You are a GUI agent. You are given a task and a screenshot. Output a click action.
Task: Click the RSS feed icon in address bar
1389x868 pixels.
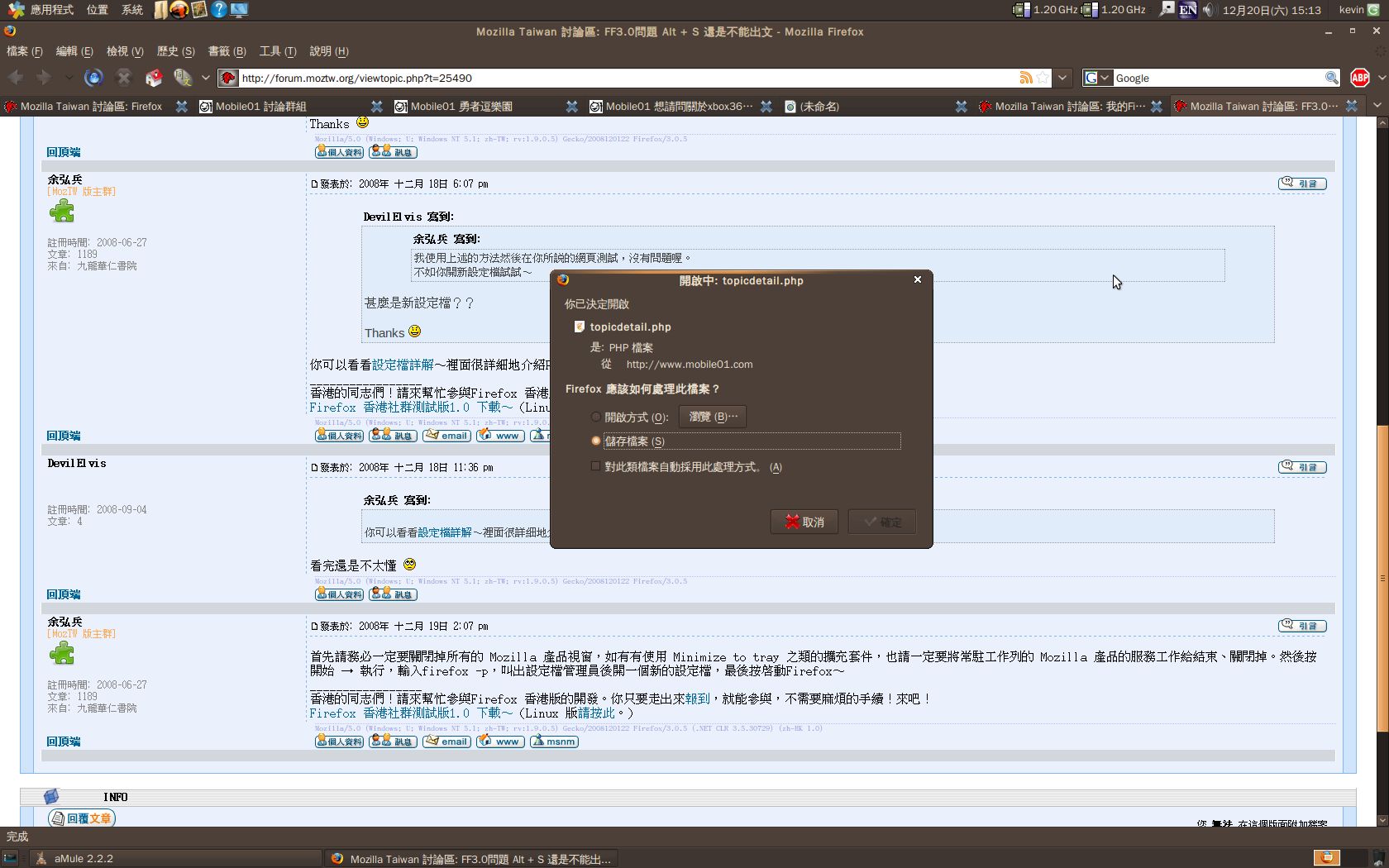pyautogui.click(x=1025, y=78)
